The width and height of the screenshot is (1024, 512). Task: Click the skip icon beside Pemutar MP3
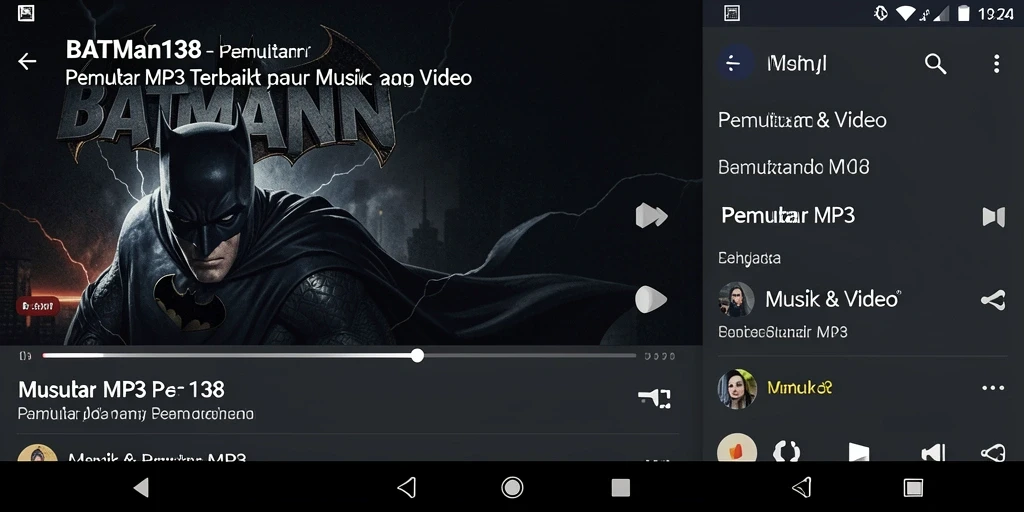tap(993, 216)
